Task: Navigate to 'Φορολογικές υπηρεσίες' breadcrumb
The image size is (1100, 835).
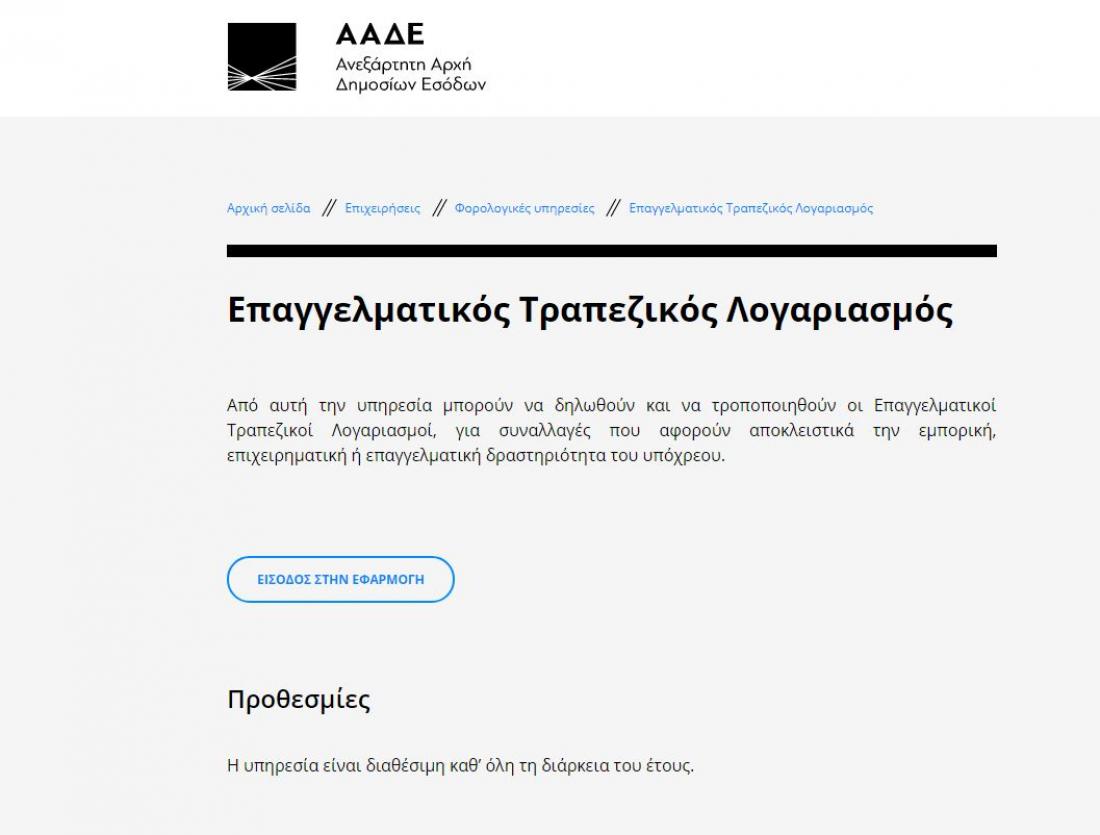Action: pos(524,208)
